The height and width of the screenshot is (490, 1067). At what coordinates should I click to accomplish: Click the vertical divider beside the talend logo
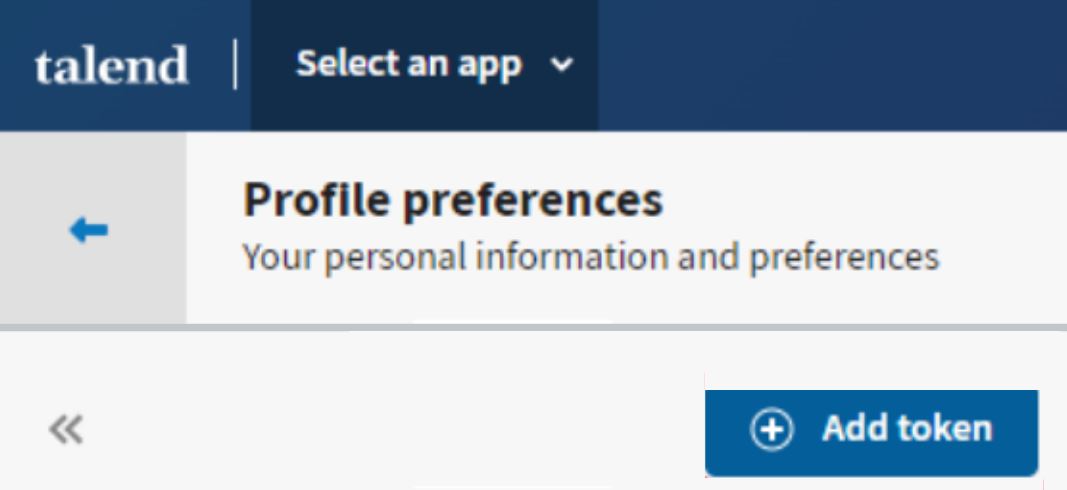pyautogui.click(x=236, y=66)
